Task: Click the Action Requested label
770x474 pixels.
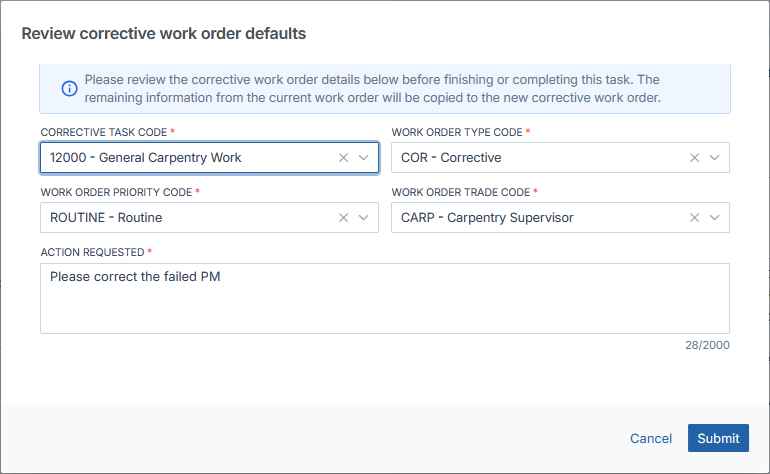Action: (x=92, y=252)
